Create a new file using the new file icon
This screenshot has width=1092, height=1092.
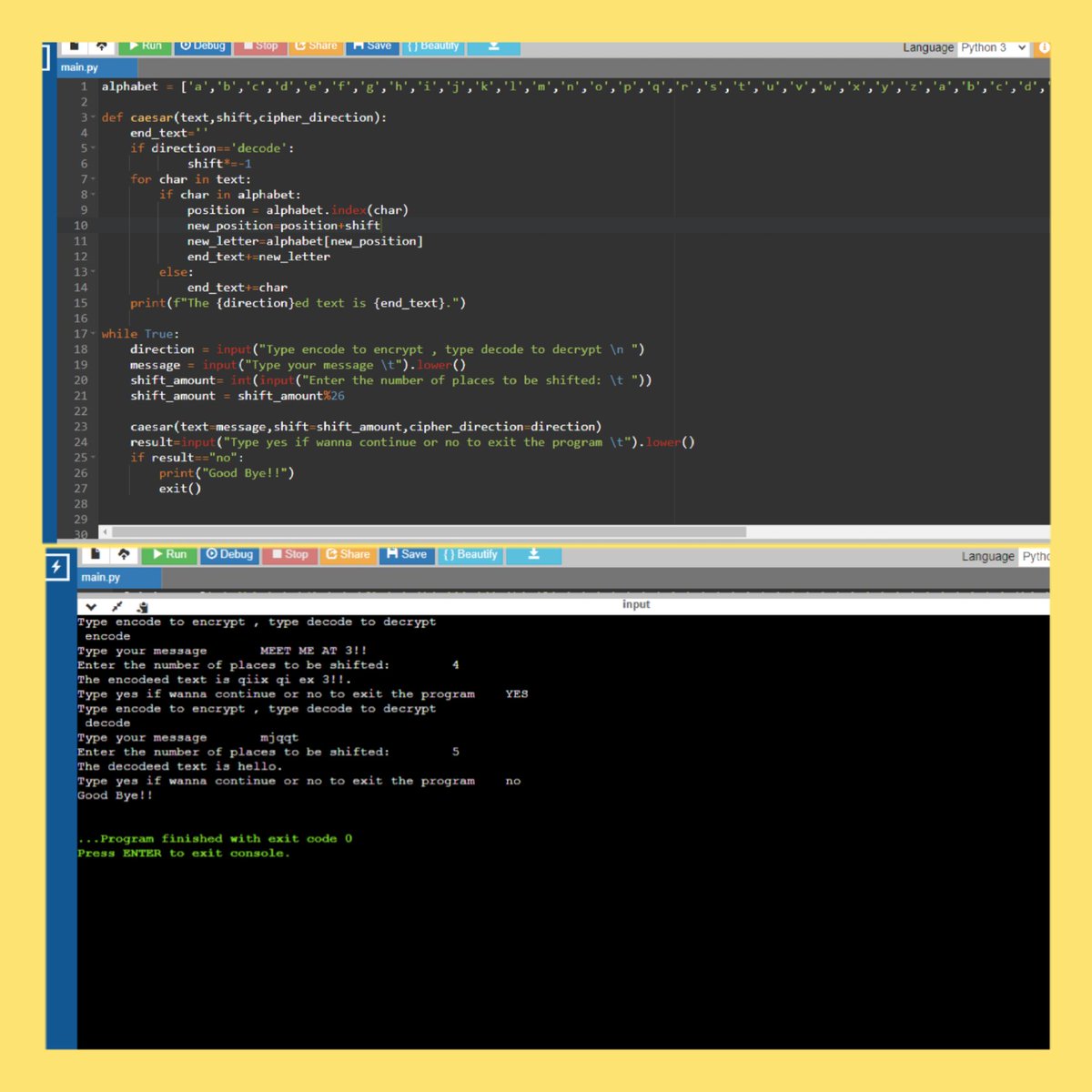click(x=75, y=45)
